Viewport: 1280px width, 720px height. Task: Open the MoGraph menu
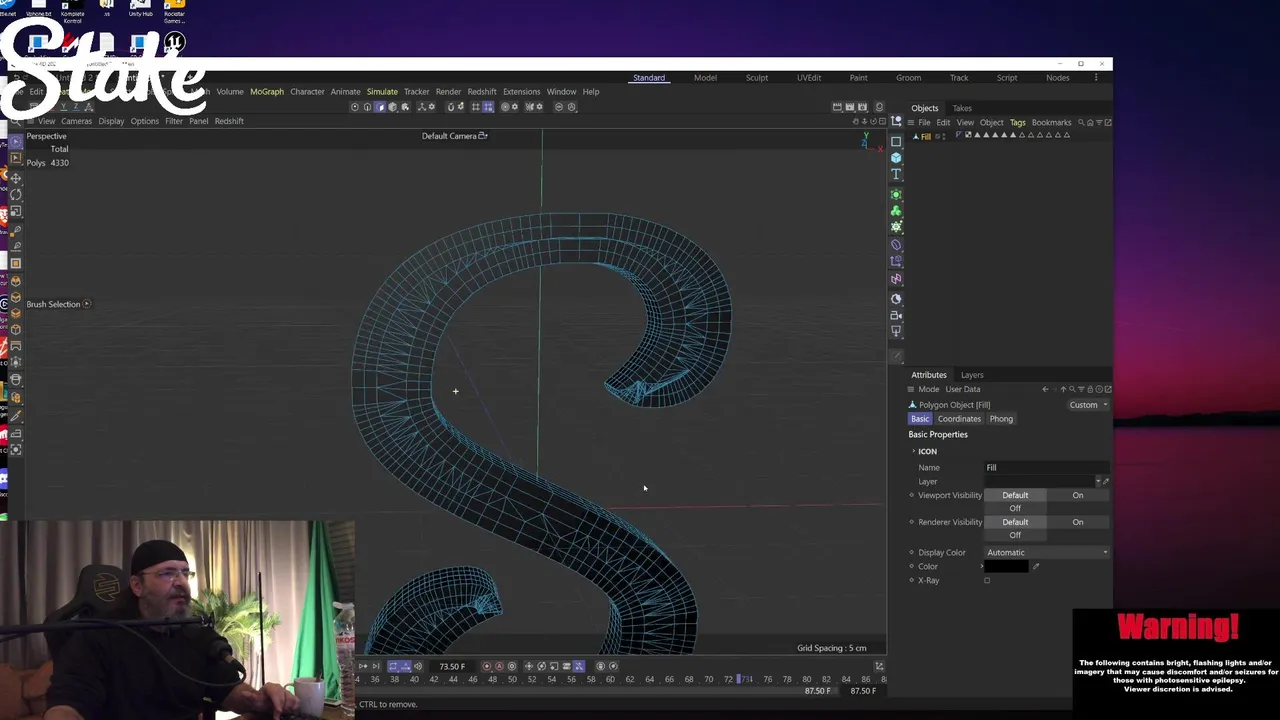coord(267,92)
